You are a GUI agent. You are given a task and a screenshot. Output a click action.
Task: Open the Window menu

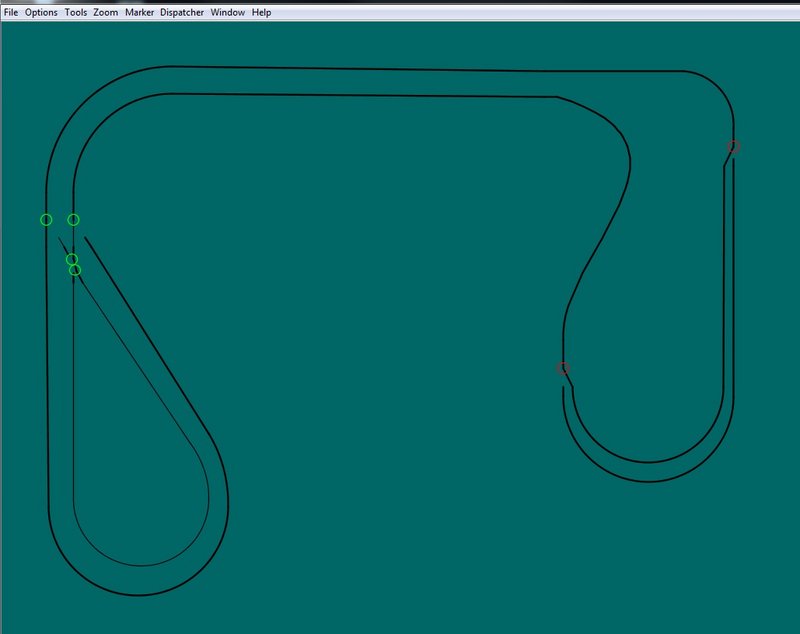click(x=228, y=12)
